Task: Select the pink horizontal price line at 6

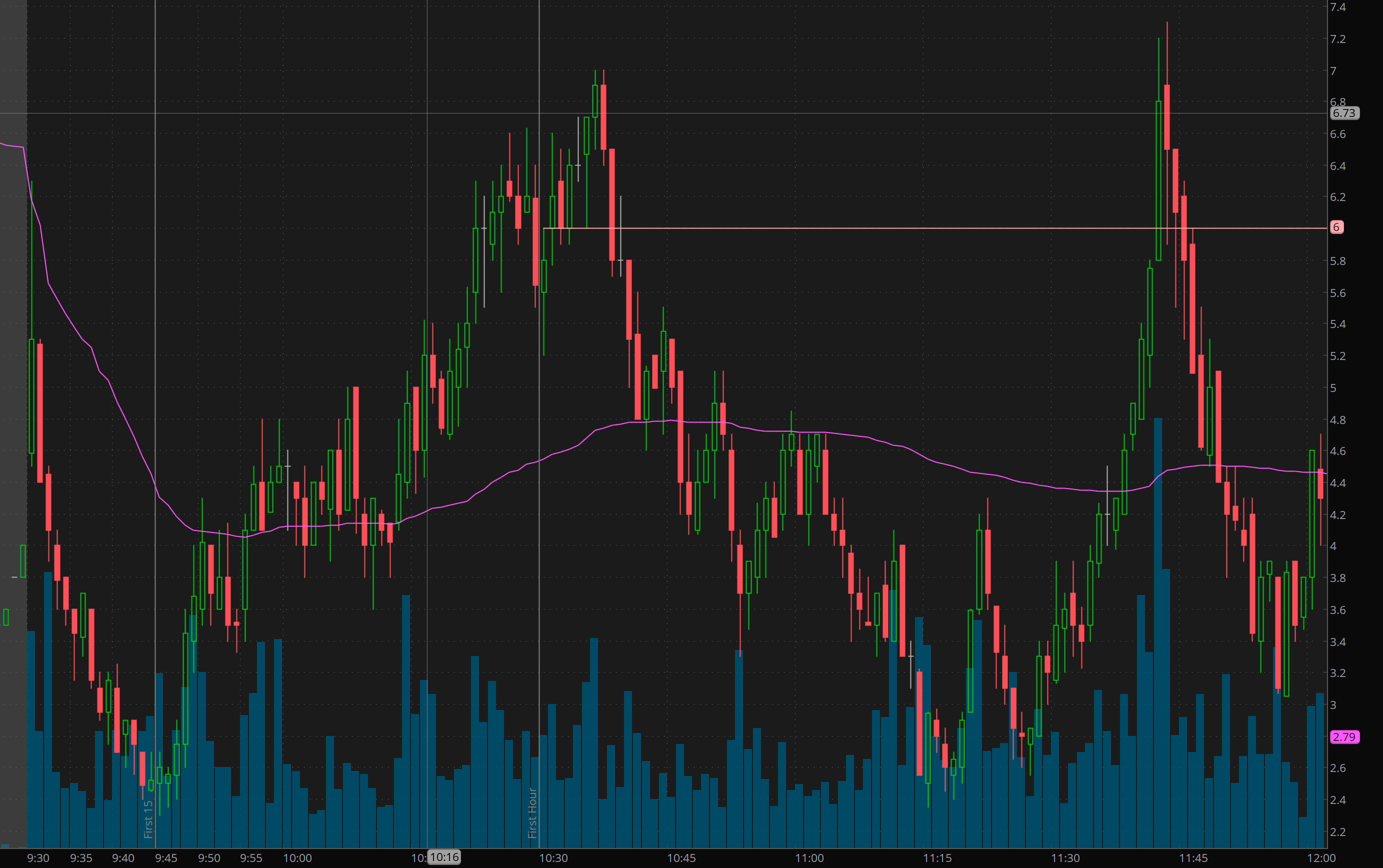Action: coord(861,228)
